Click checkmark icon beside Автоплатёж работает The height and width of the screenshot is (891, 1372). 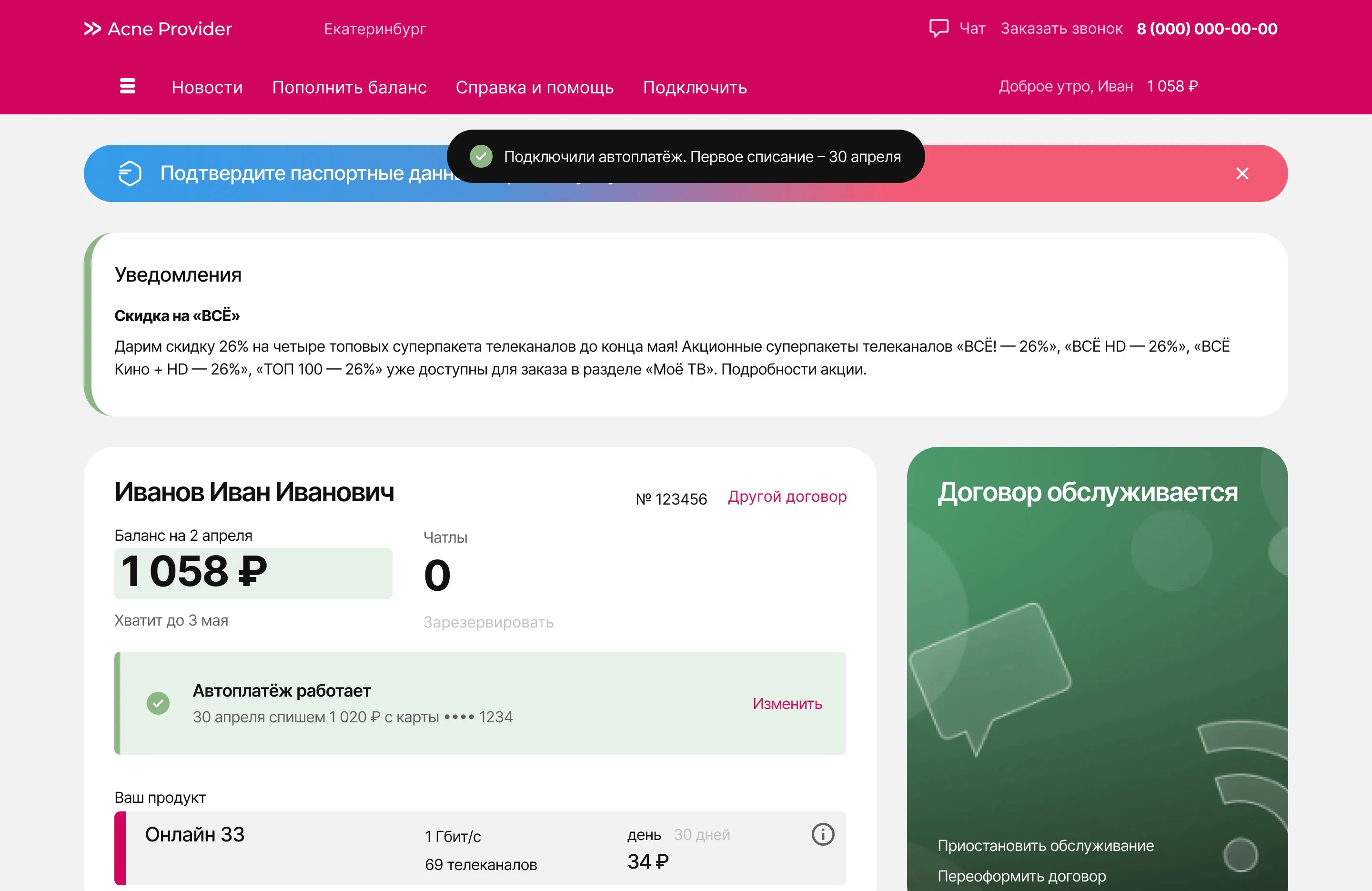point(158,703)
